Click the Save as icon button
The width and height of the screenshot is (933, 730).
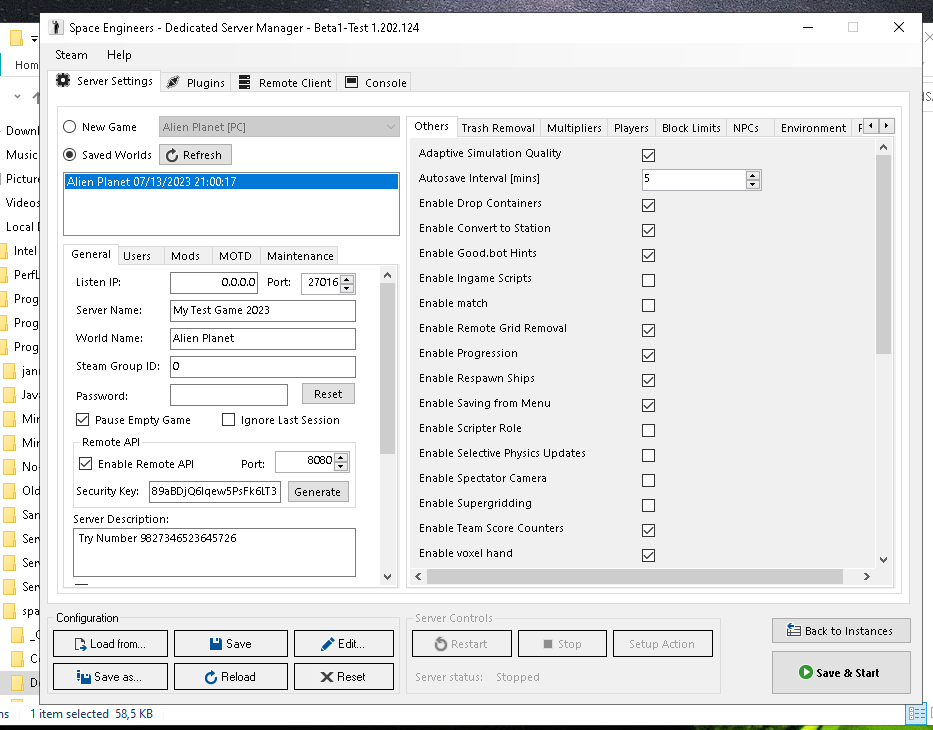(110, 677)
